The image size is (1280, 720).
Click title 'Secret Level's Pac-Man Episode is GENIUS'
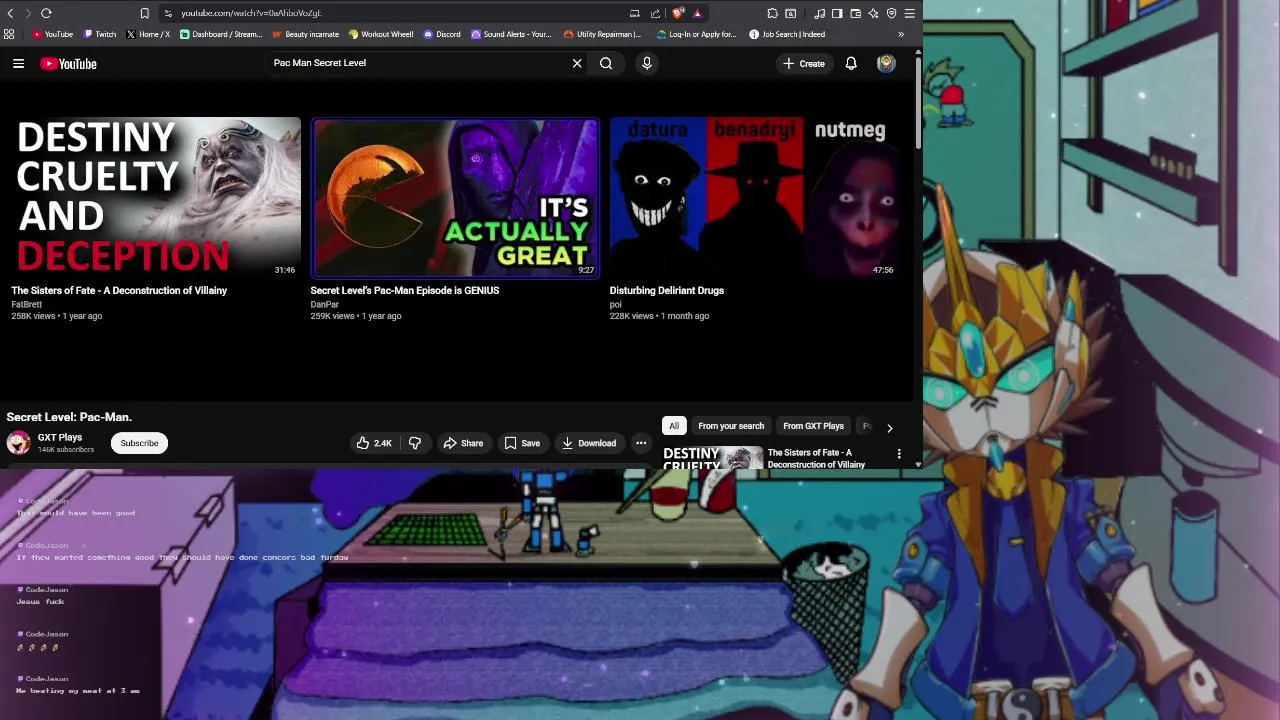point(405,290)
